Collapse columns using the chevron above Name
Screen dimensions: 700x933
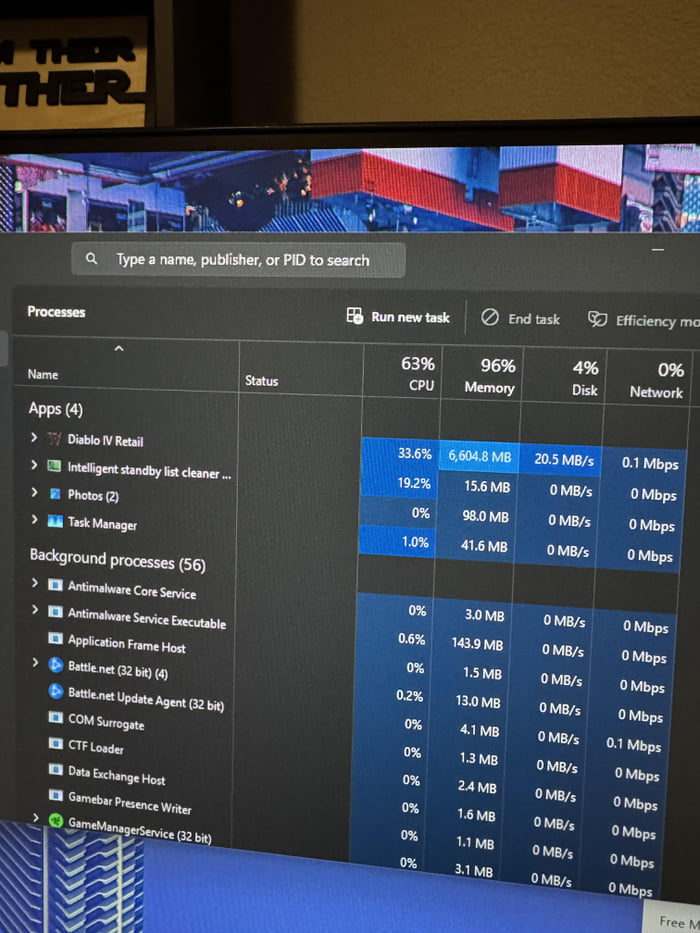pyautogui.click(x=119, y=349)
